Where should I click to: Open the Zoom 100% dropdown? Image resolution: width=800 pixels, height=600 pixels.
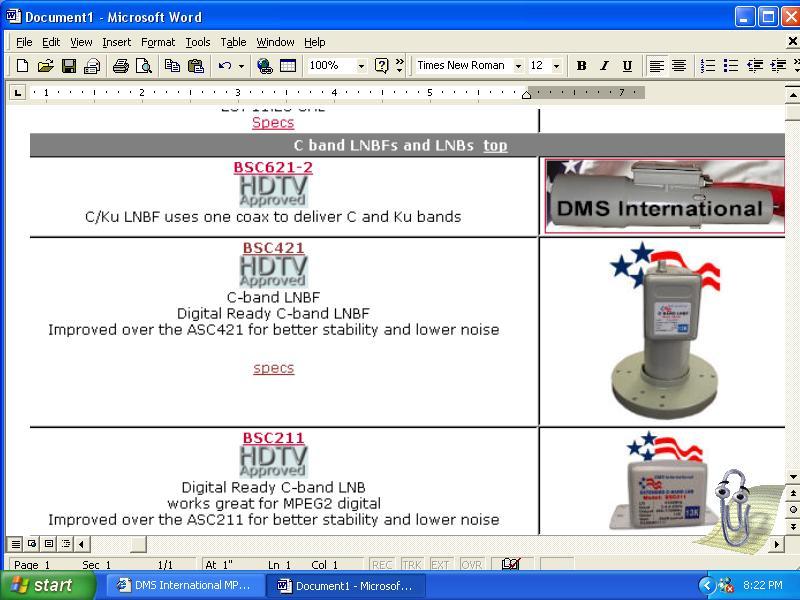pos(361,66)
